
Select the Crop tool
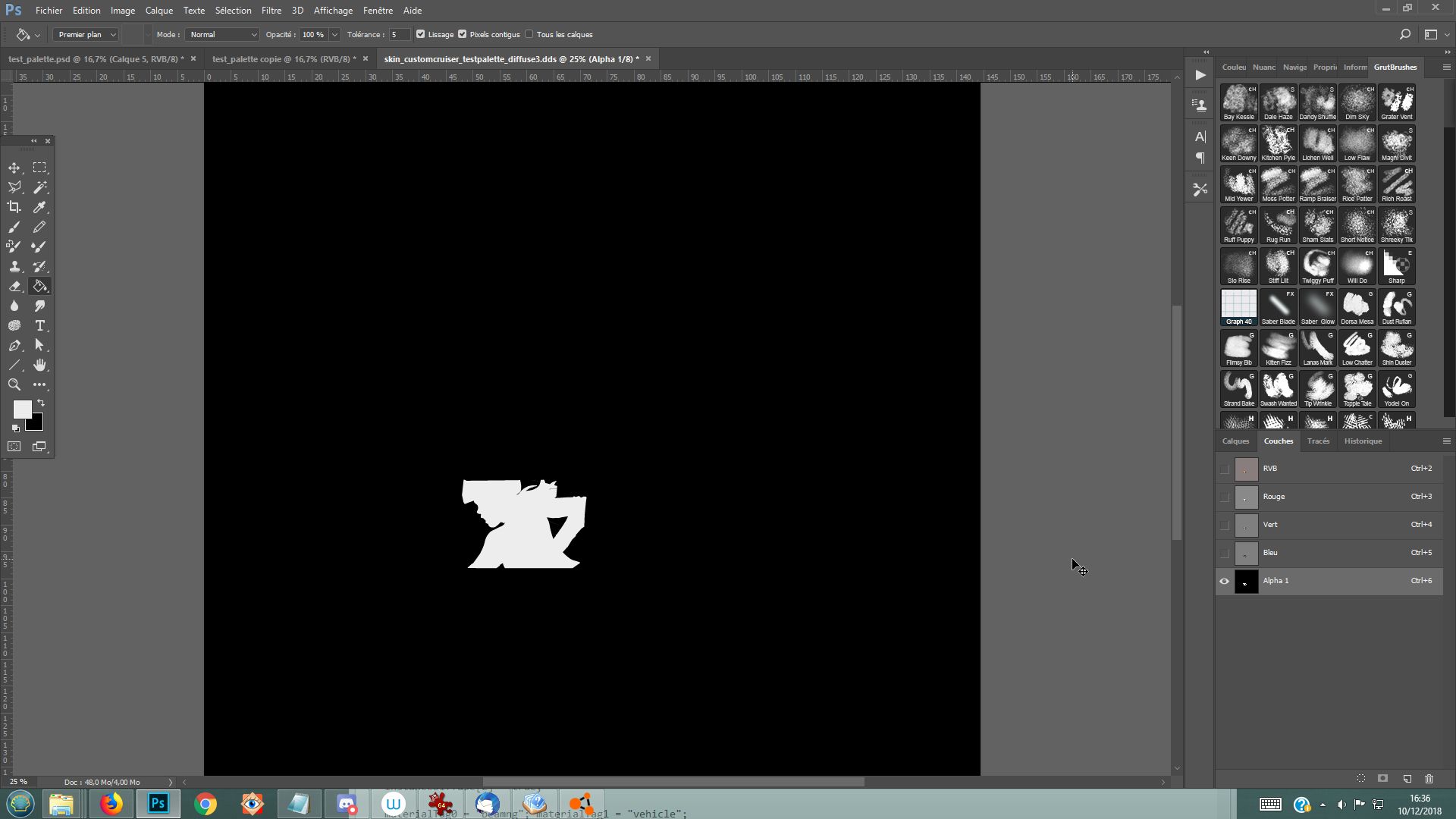tap(14, 207)
